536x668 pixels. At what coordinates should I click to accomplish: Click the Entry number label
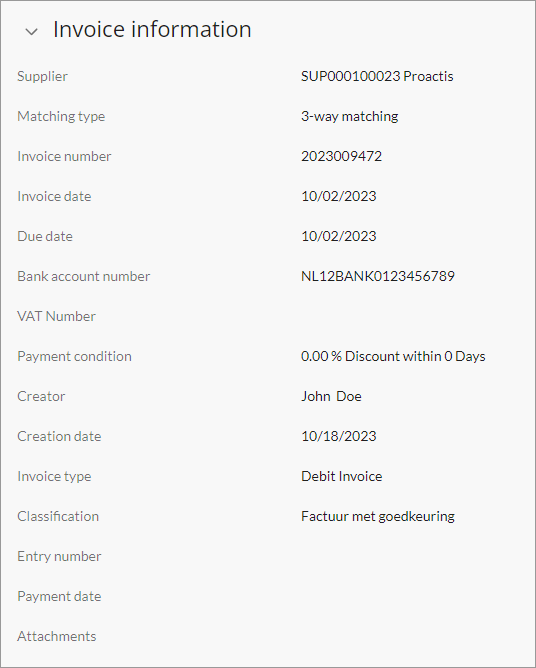(59, 556)
